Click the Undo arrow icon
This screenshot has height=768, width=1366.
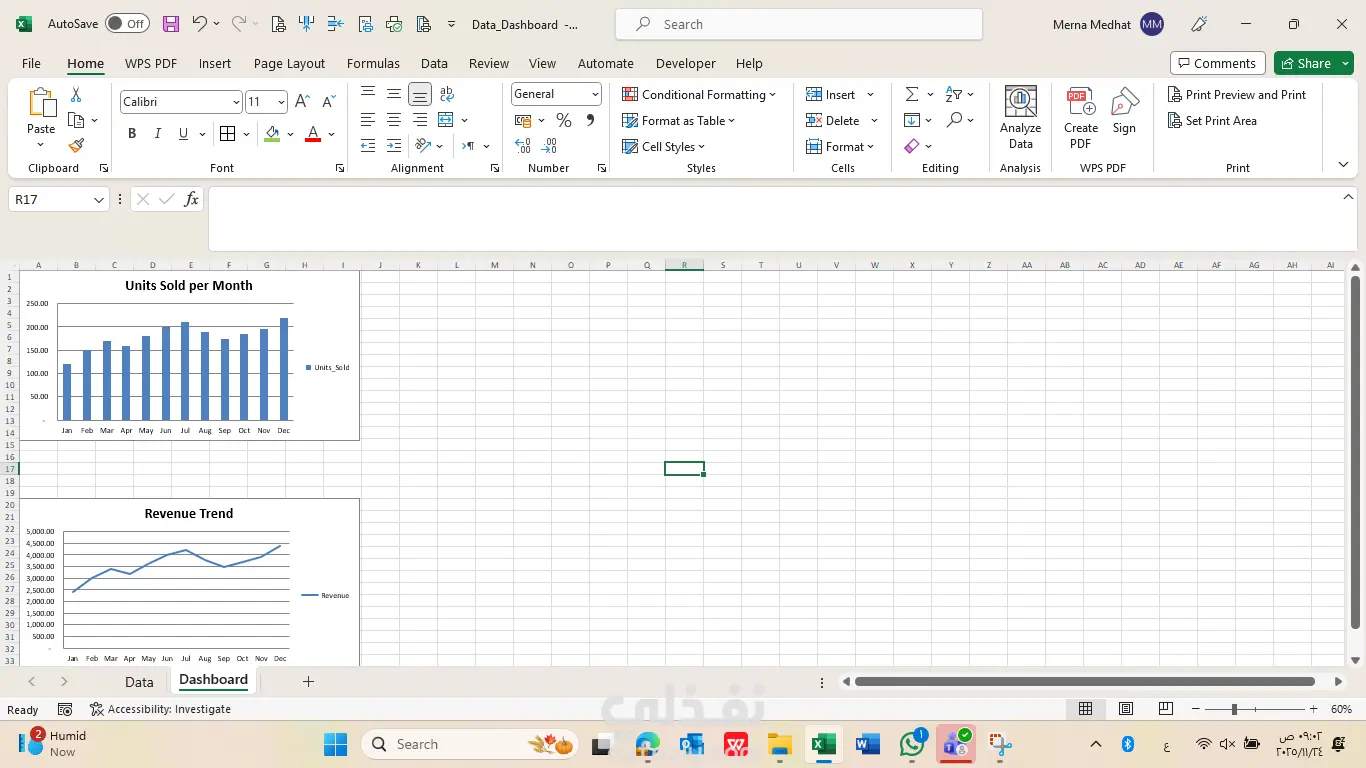pyautogui.click(x=199, y=24)
